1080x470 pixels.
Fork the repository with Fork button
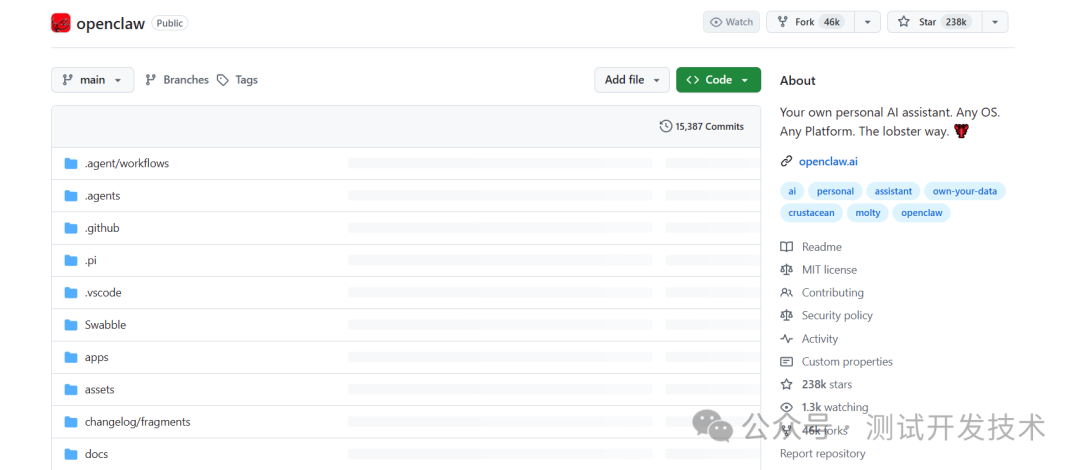tap(811, 22)
